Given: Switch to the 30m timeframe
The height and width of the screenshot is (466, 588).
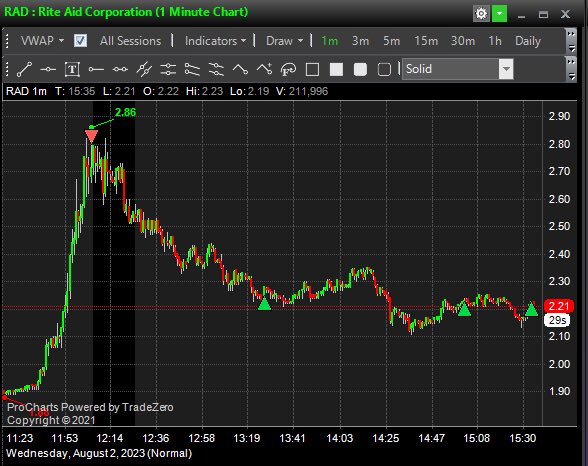Looking at the screenshot, I should [463, 40].
